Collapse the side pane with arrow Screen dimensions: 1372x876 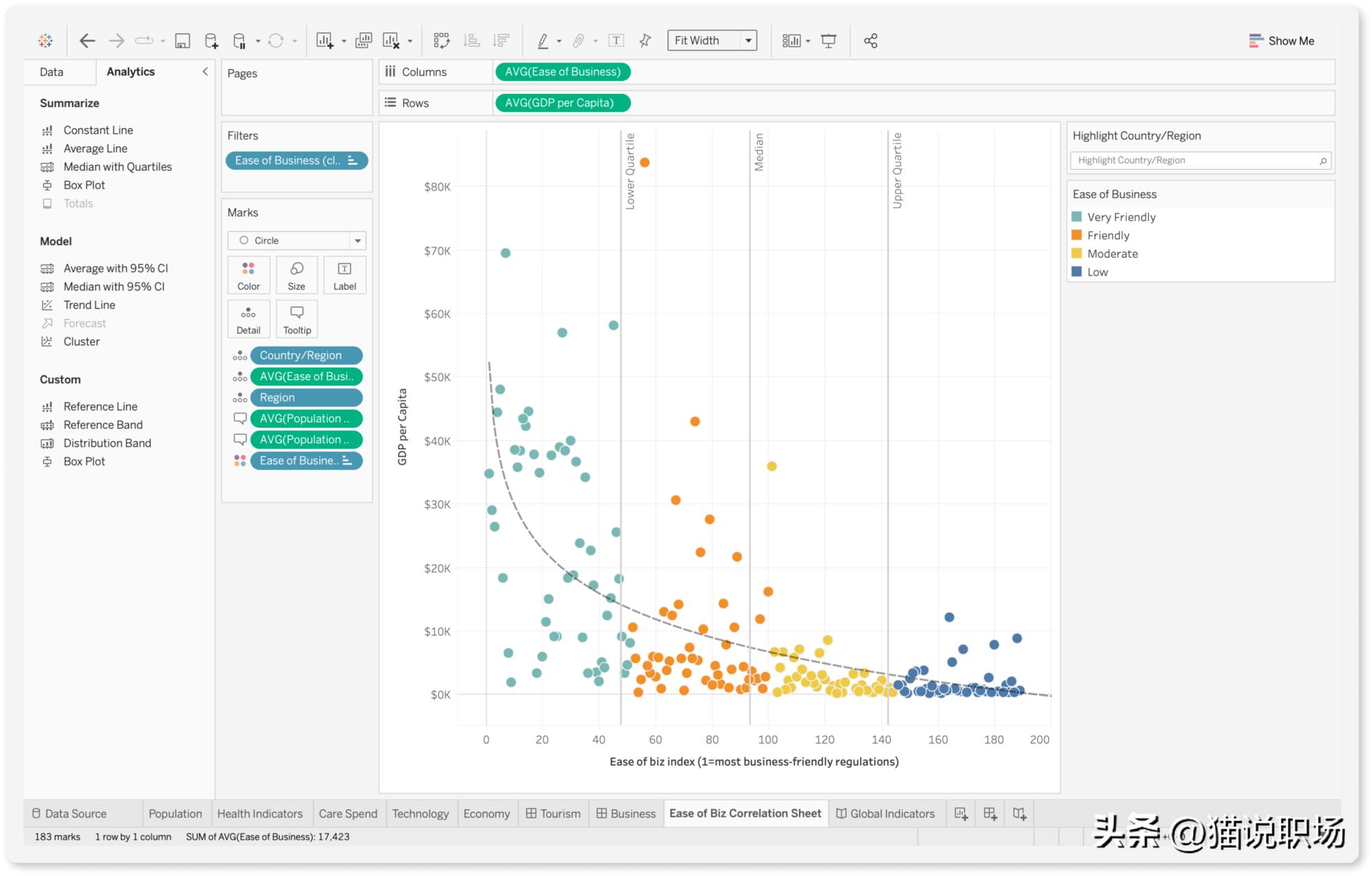pyautogui.click(x=204, y=71)
